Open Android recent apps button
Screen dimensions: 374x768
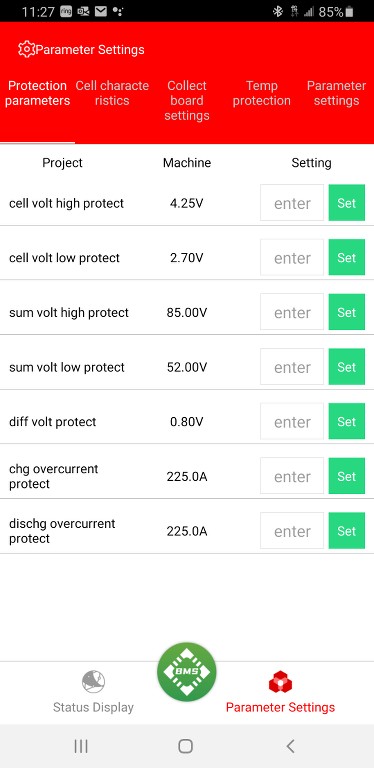pos(81,746)
